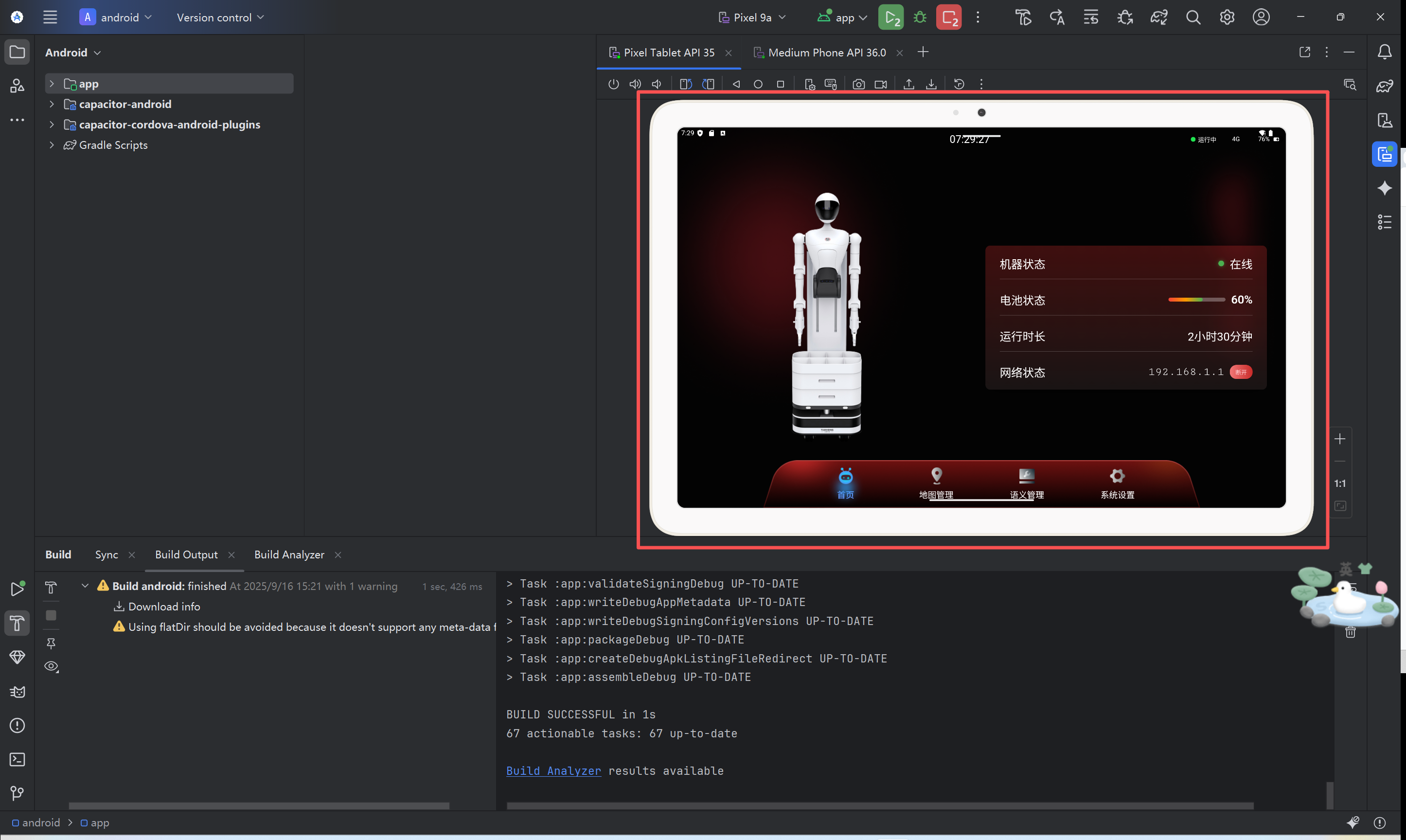Click the Sync Project with Gradle elephant icon
The image size is (1406, 840).
[1159, 18]
